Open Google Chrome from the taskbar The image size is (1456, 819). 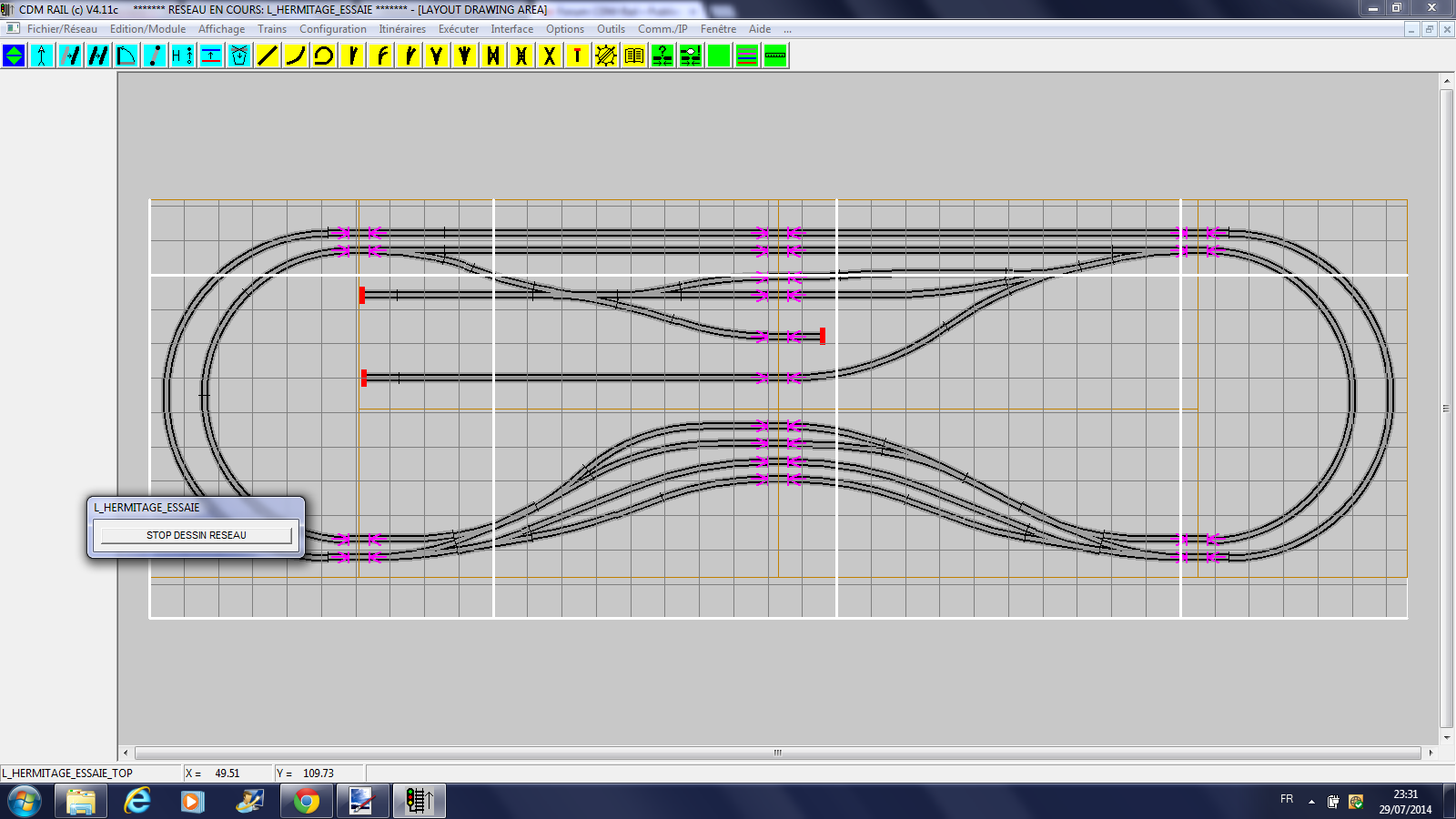point(307,801)
